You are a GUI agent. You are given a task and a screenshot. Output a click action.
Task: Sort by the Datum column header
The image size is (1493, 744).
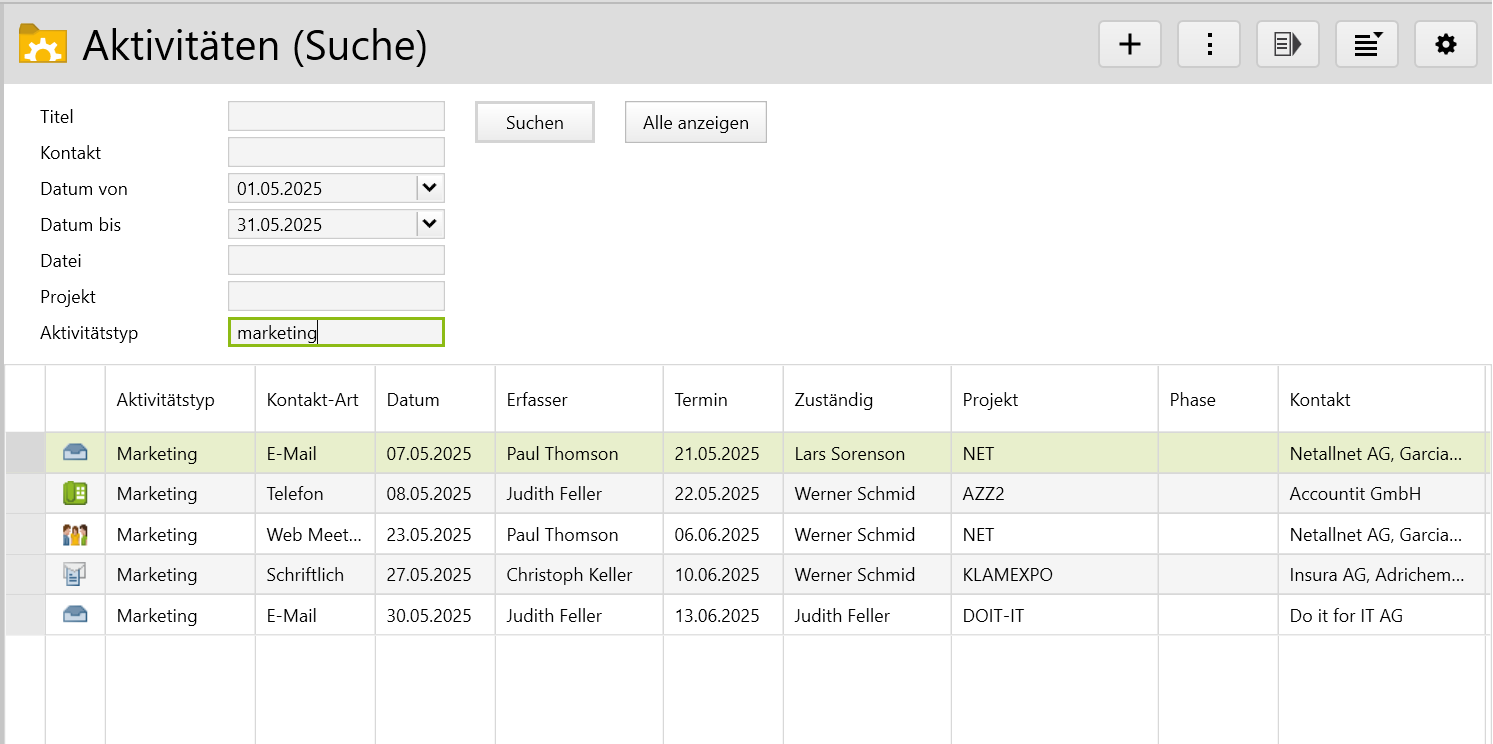[x=413, y=400]
